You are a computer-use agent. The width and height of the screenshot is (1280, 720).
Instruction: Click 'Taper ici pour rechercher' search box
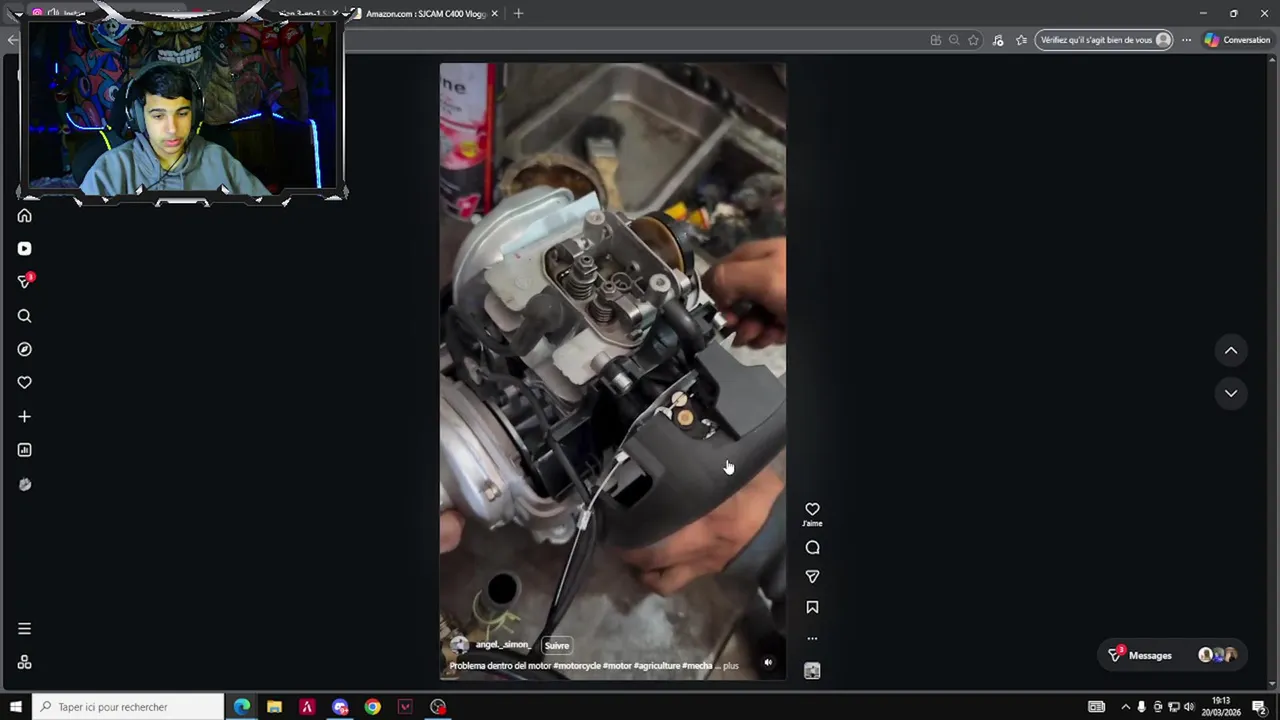(128, 707)
